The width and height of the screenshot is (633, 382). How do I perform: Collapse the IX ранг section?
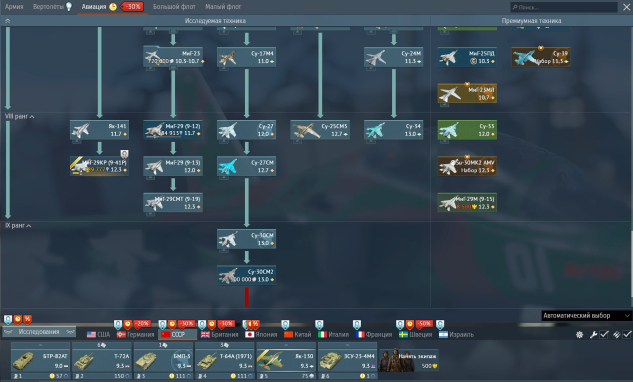point(18,225)
